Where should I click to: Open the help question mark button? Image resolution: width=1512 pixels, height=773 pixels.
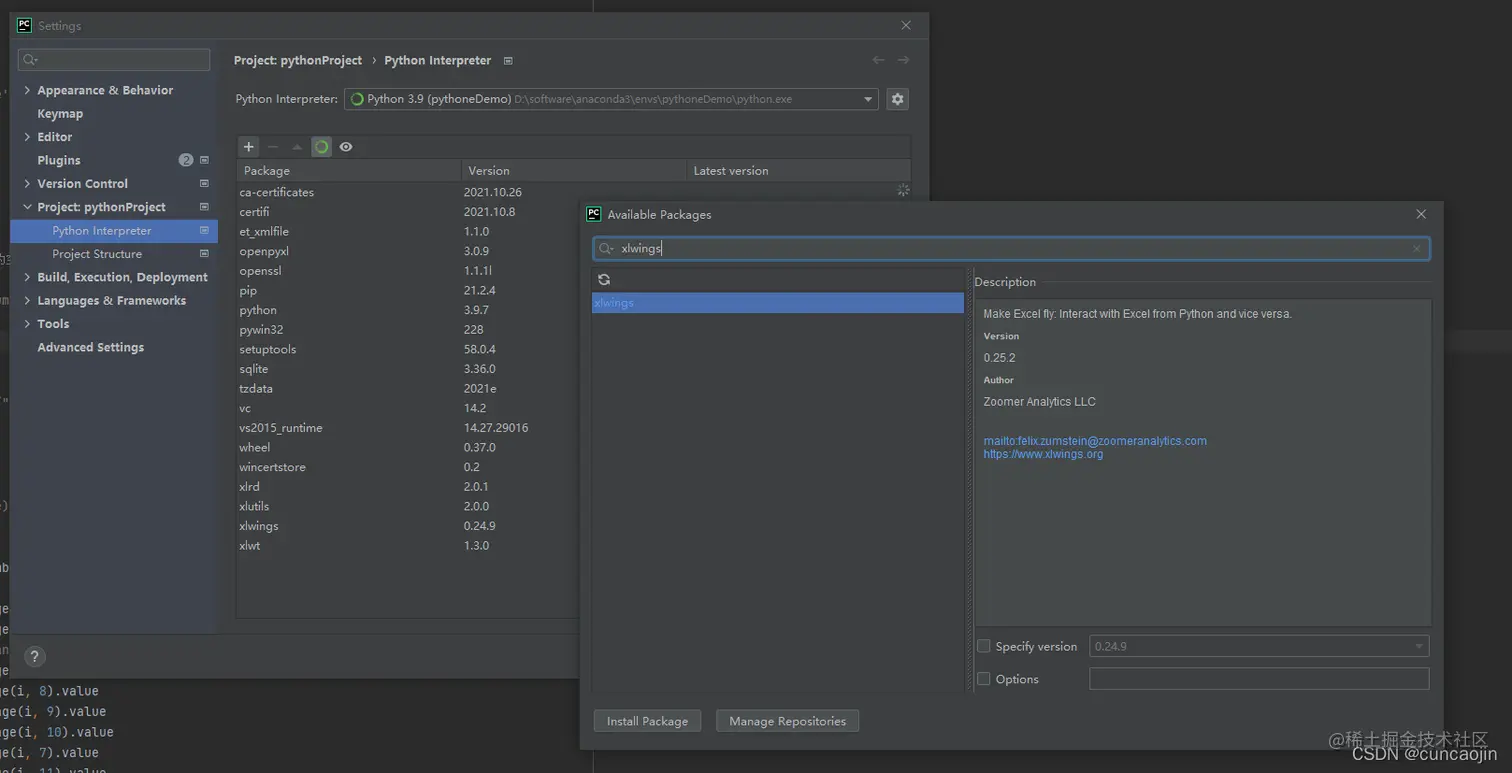[34, 657]
